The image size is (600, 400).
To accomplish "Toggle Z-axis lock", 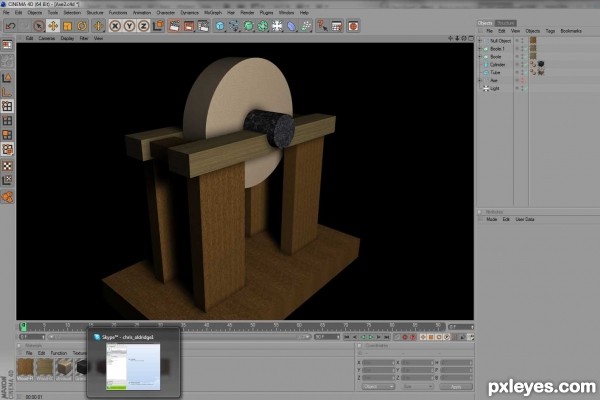I will [143, 26].
